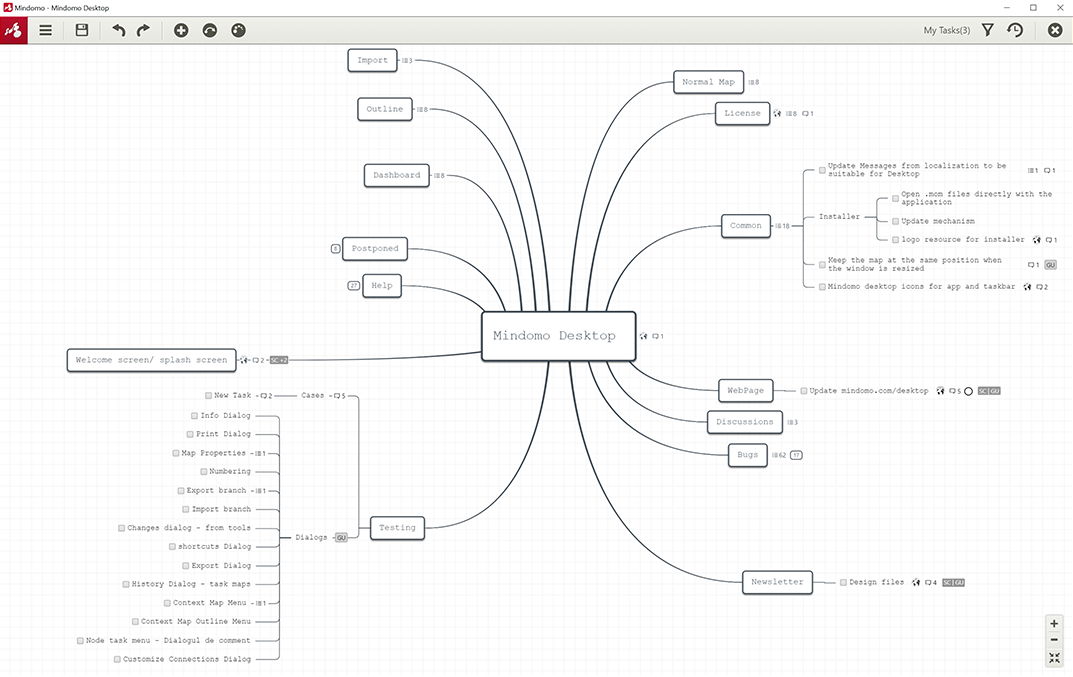Click the globe icon beside Welcome screen topic
The image size is (1073, 677).
(244, 360)
